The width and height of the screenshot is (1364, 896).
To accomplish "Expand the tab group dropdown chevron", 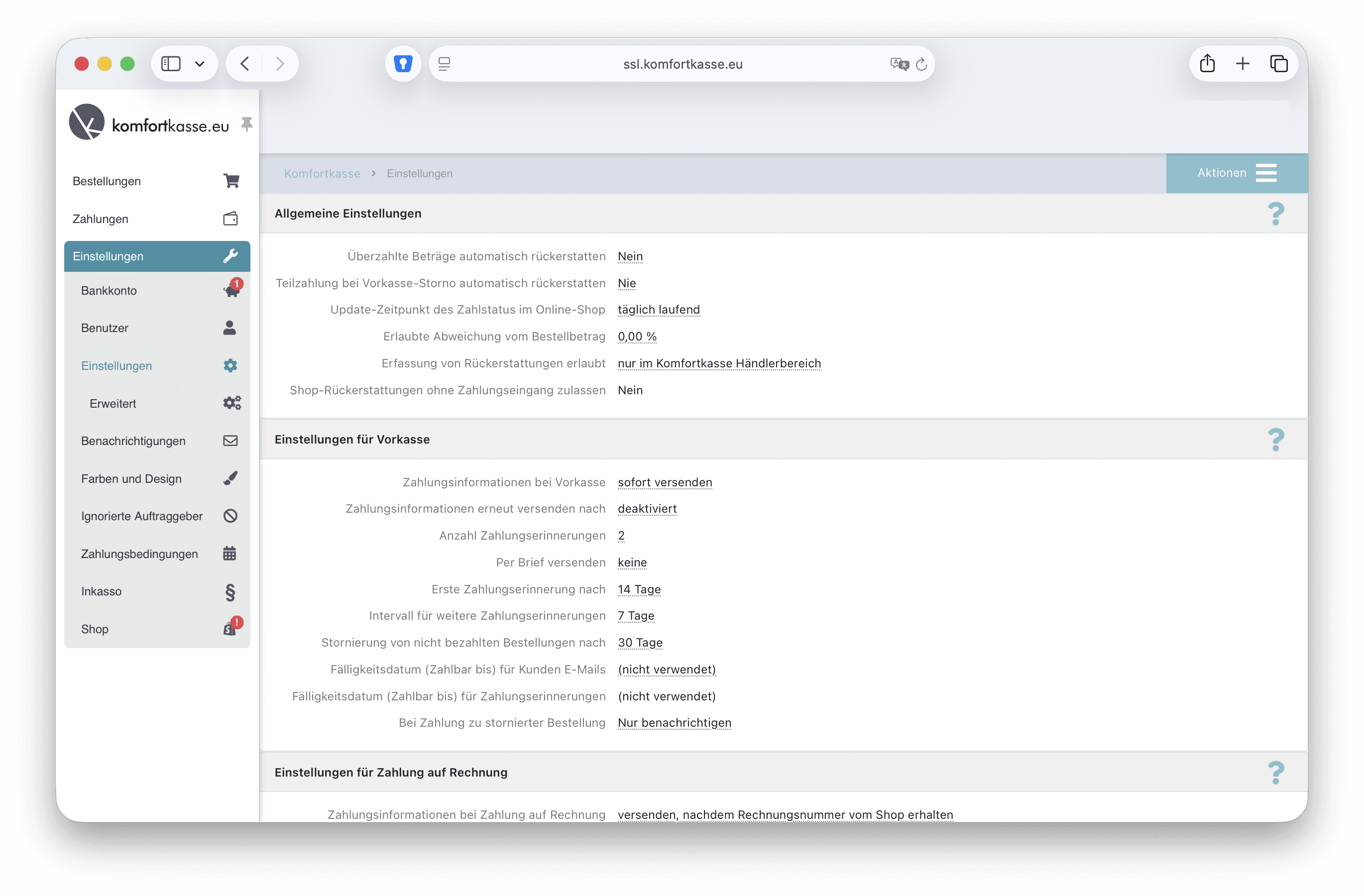I will (x=200, y=64).
